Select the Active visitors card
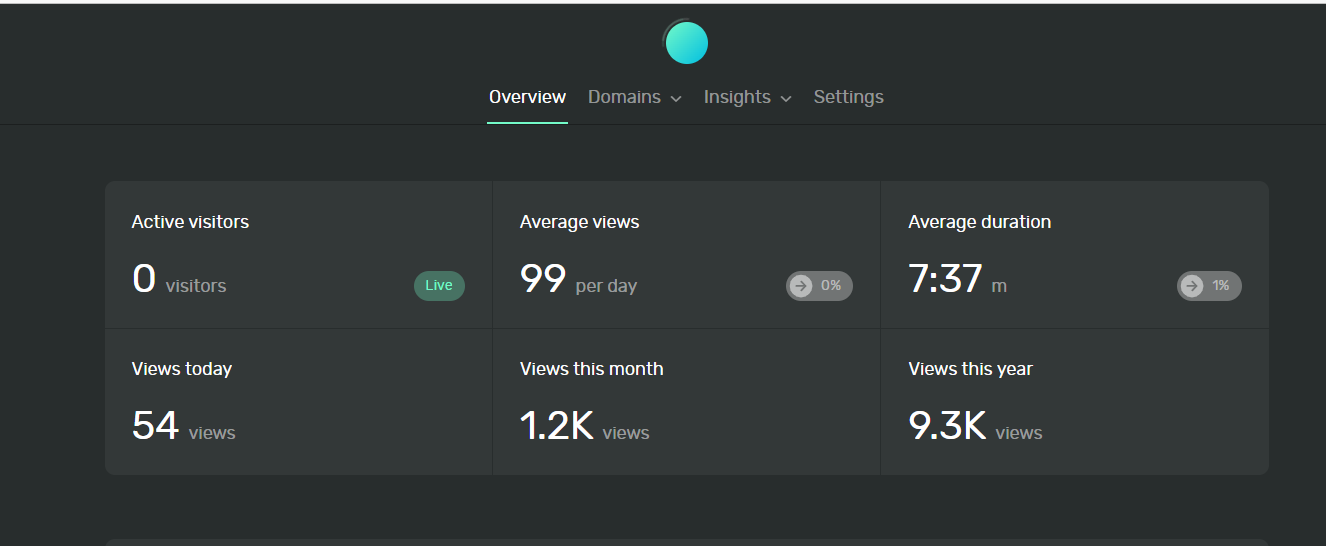The height and width of the screenshot is (546, 1326). point(298,255)
